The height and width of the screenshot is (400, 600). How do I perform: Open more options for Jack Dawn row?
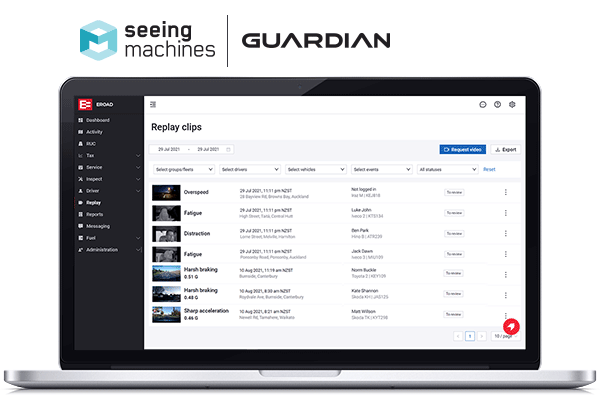coord(505,254)
